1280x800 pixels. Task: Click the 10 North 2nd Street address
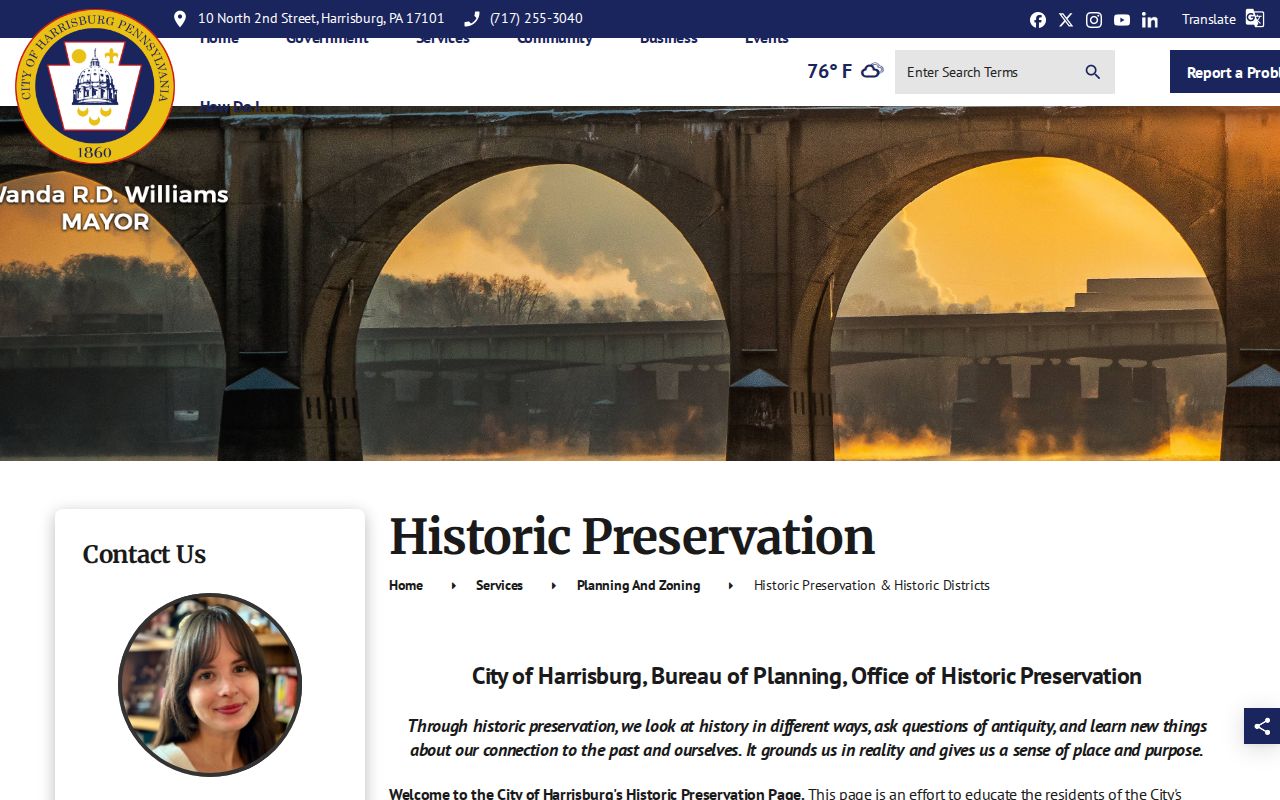coord(321,19)
